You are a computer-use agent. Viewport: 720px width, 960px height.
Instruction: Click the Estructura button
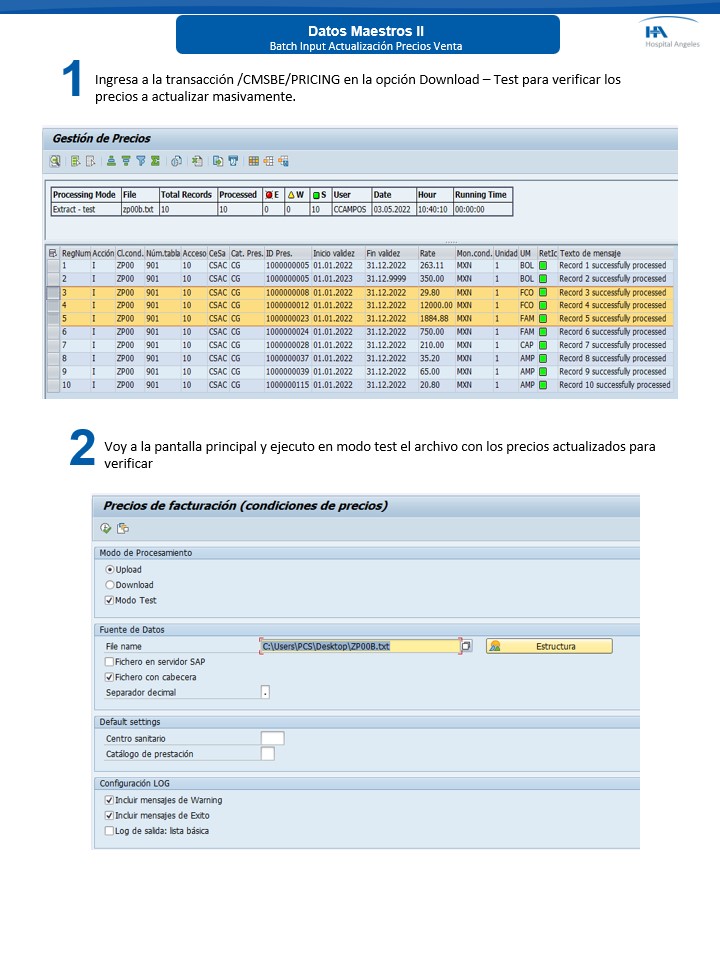pos(549,647)
